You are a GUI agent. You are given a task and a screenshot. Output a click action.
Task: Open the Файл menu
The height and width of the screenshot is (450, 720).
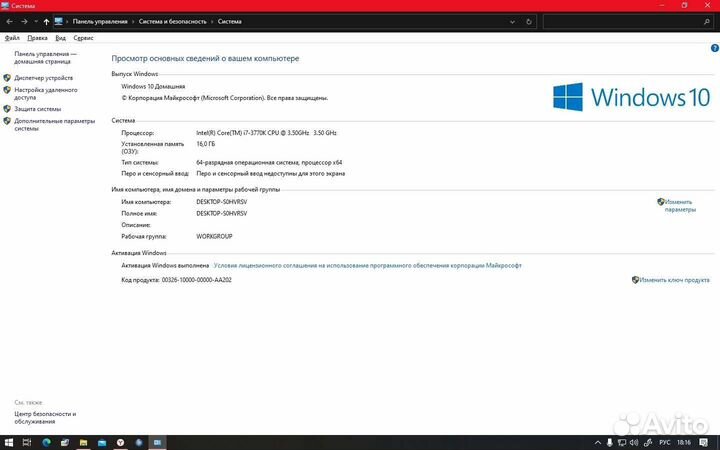tap(12, 37)
